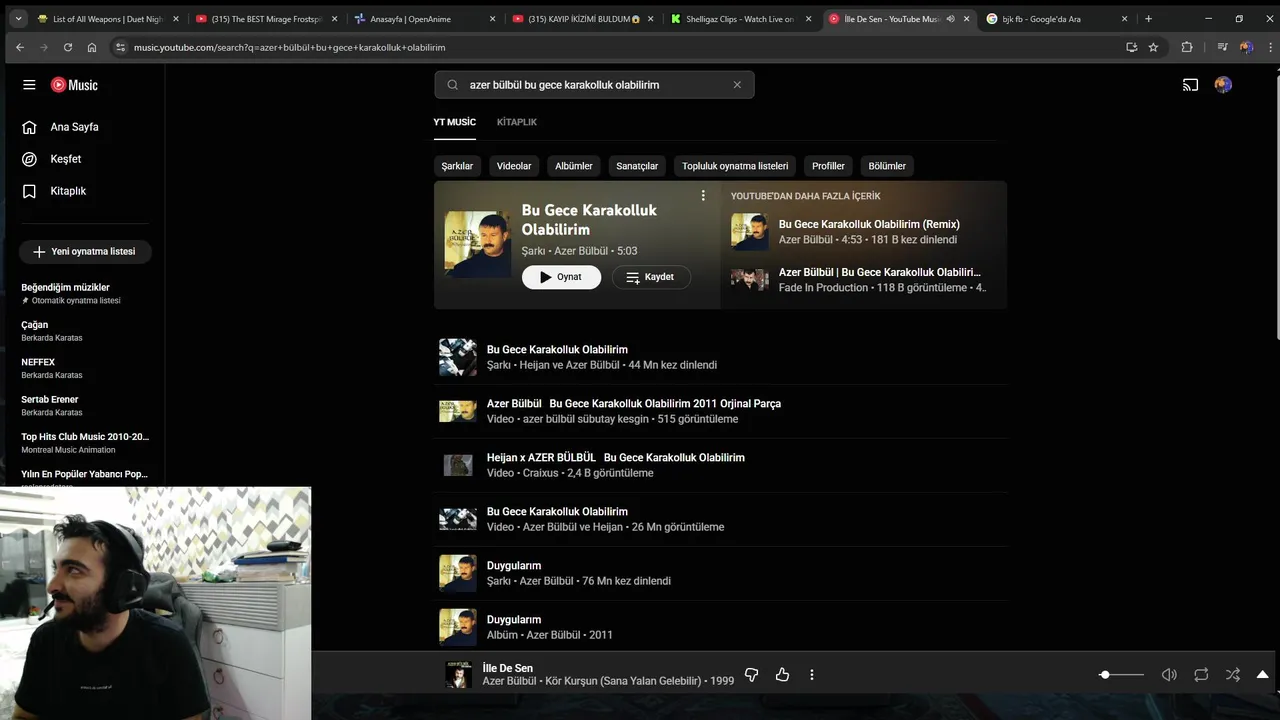Filter results by Videolar chip
Screen dimensions: 1280x720
pos(514,166)
